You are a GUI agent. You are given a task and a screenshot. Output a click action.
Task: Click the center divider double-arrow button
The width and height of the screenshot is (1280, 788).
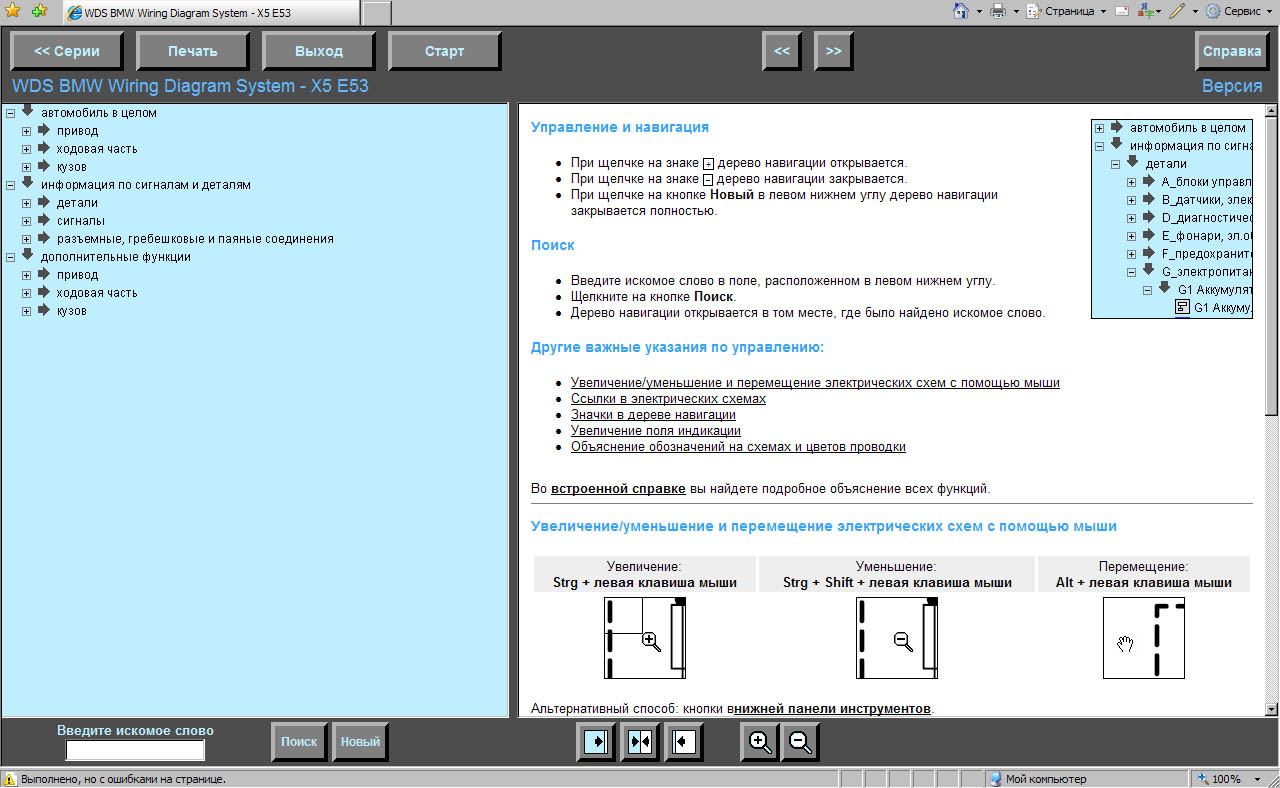pyautogui.click(x=640, y=742)
